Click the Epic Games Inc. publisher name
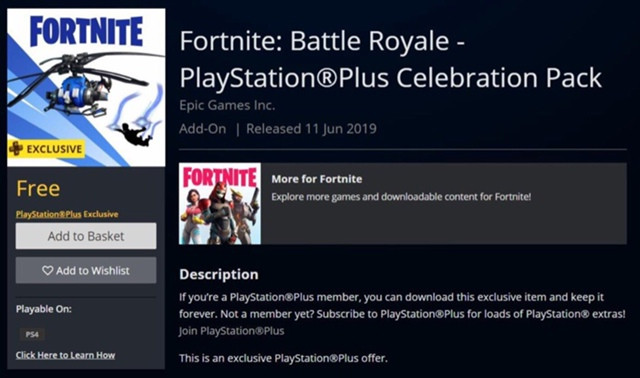This screenshot has width=640, height=378. point(227,105)
